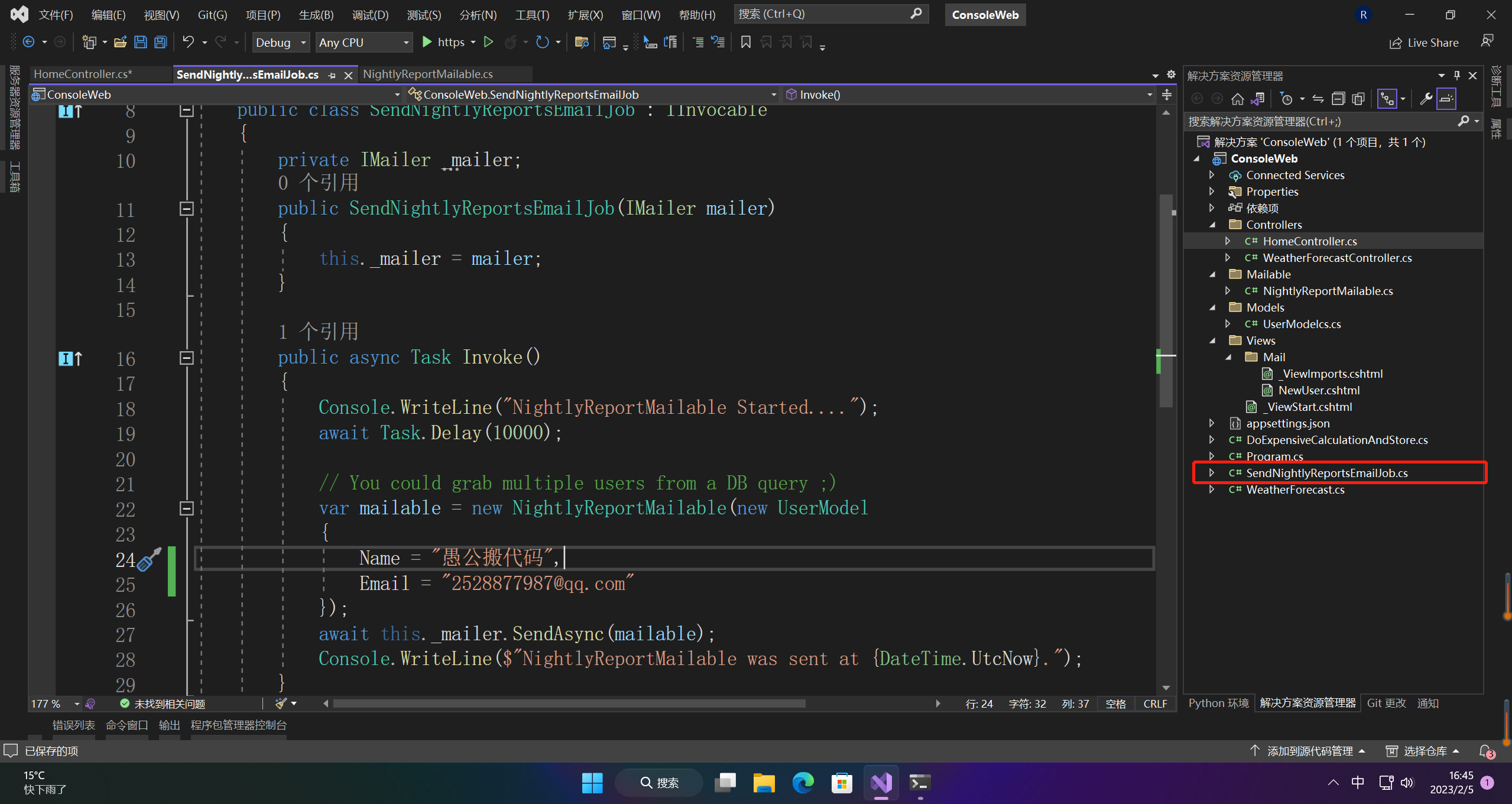Collapse the Controllers folder in tree

coord(1212,225)
